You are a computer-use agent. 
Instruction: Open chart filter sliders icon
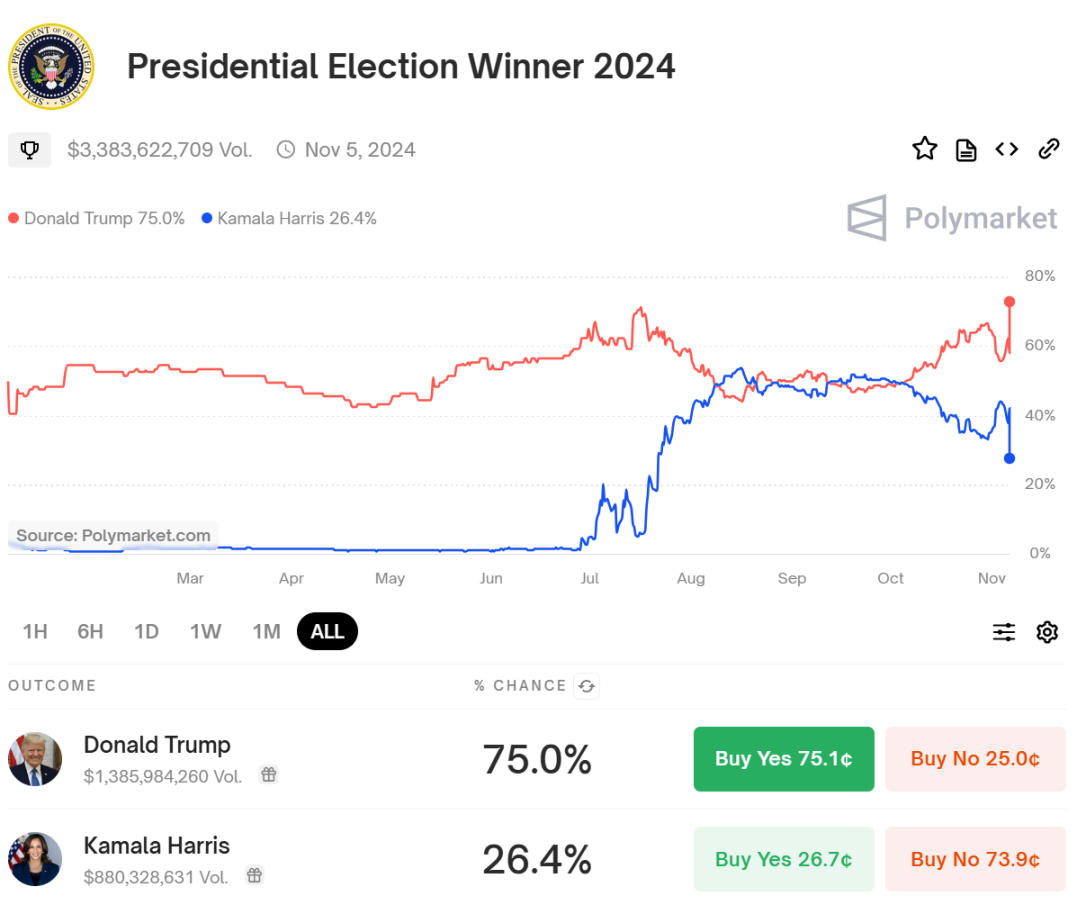[1003, 632]
